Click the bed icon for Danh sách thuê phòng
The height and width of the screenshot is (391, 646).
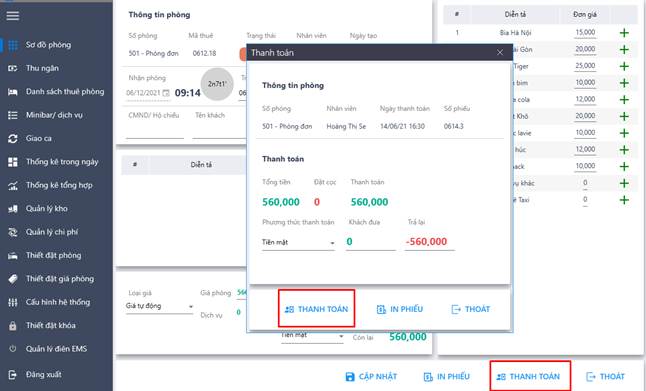(13, 92)
